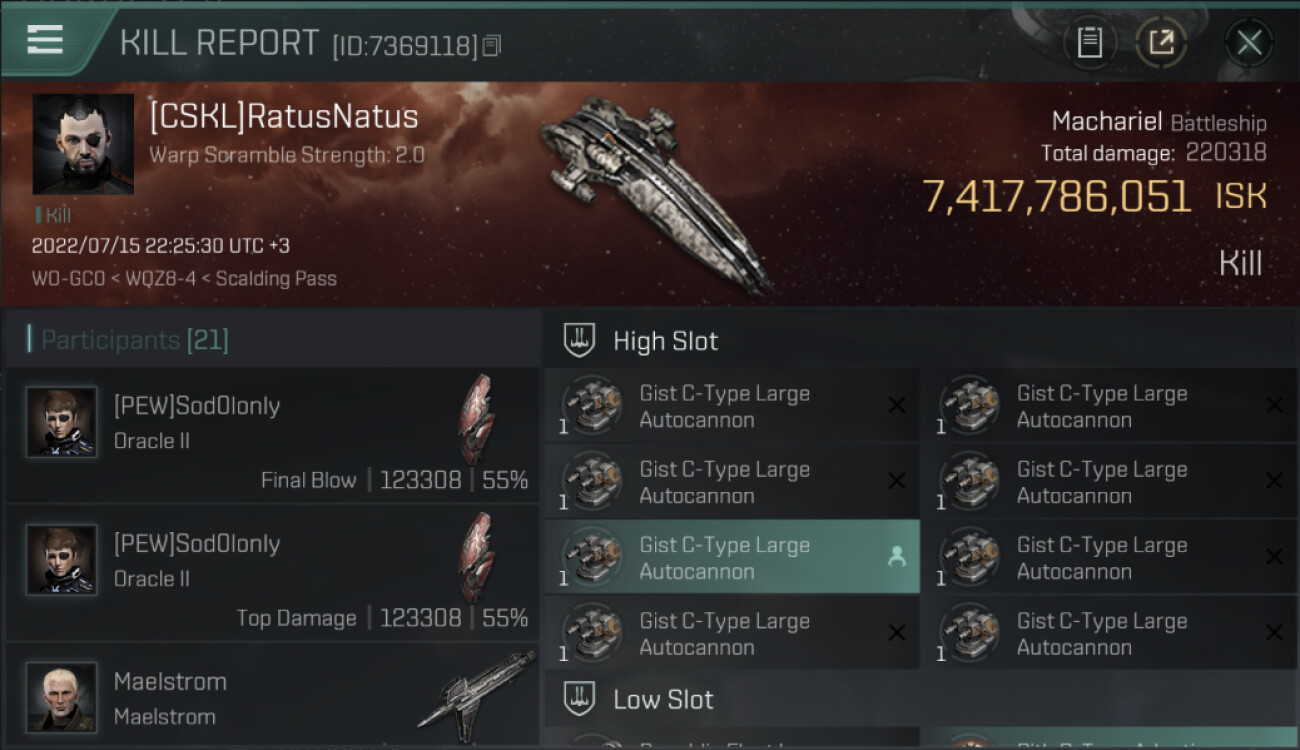Switch to the Participants [21] tab

click(x=134, y=340)
